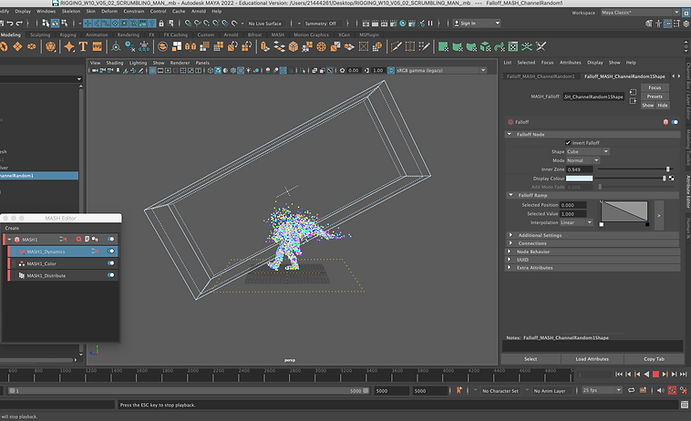Toggle MASH1 network enable switch
This screenshot has height=421, width=691.
111,239
